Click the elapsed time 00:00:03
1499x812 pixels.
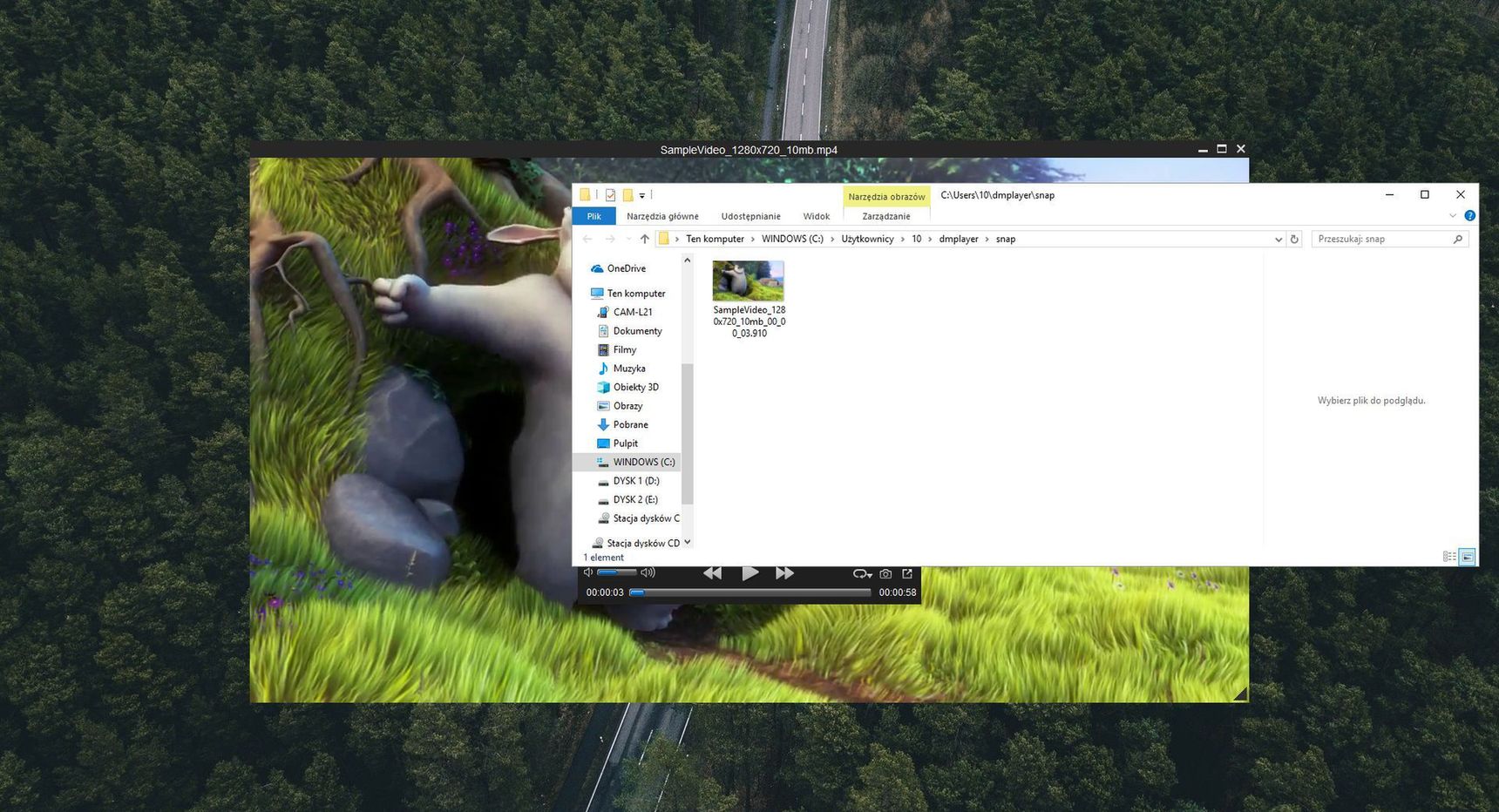point(605,592)
